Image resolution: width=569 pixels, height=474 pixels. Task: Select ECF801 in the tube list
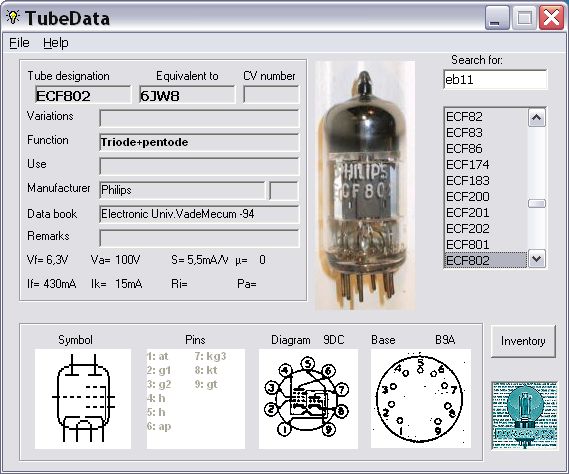(486, 244)
